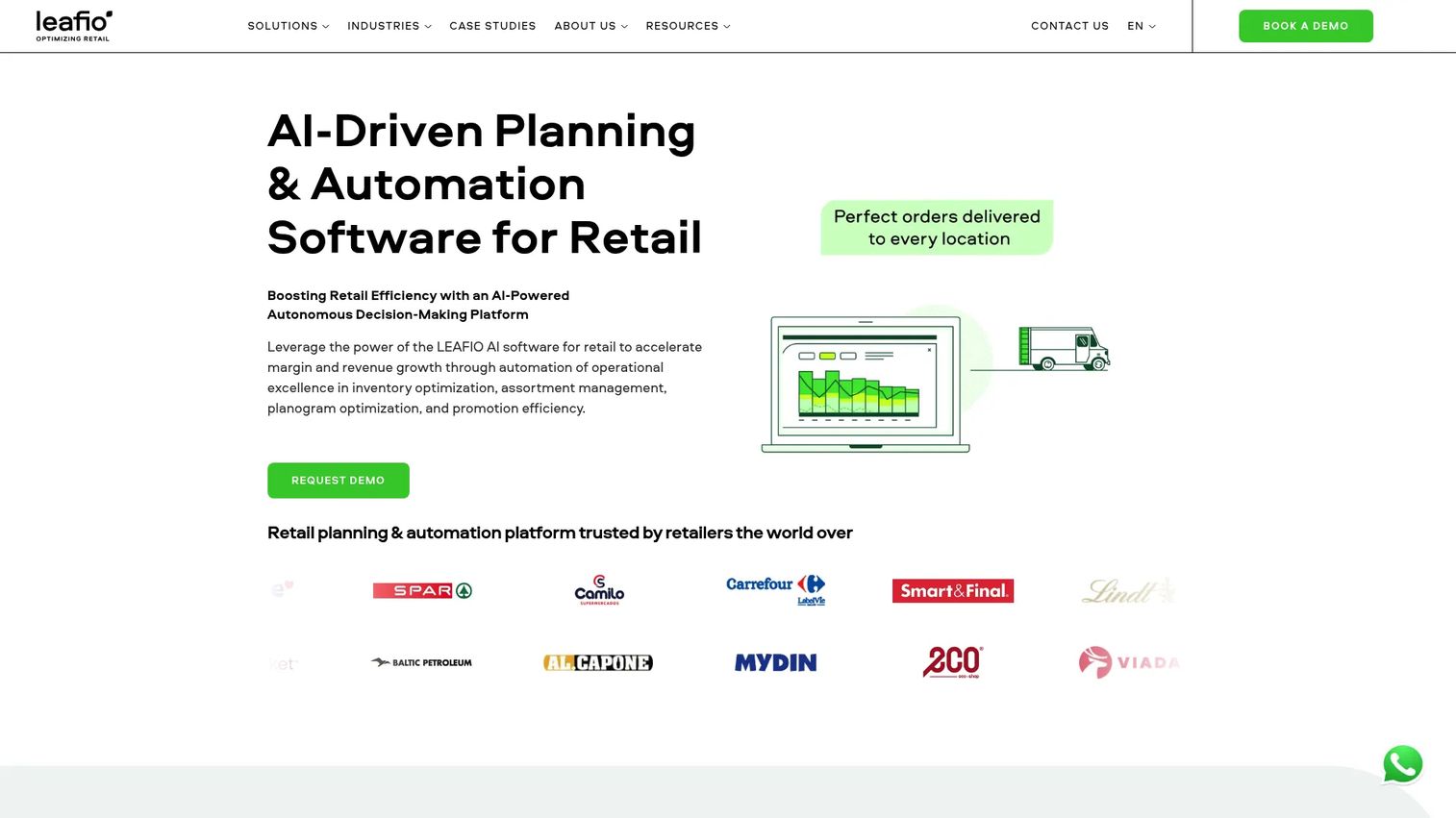
Task: Click the SPAR retailer logo
Action: click(422, 590)
